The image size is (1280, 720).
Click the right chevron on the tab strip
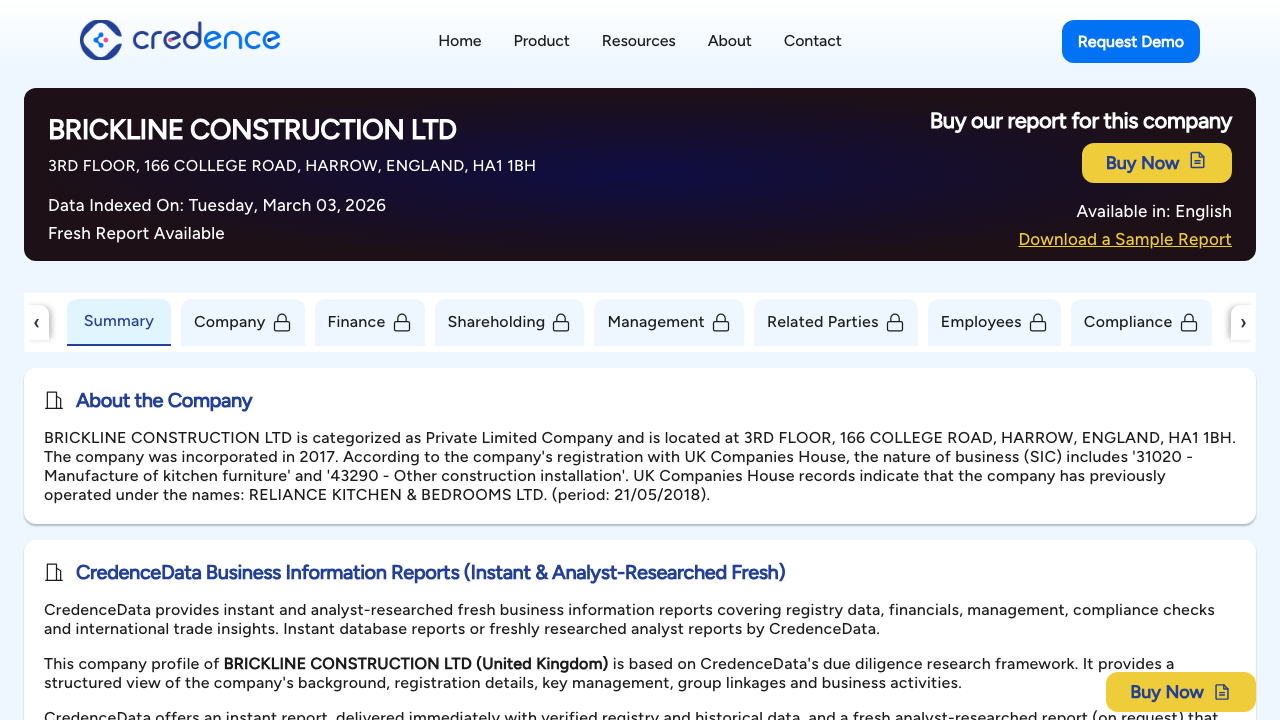(x=1243, y=322)
